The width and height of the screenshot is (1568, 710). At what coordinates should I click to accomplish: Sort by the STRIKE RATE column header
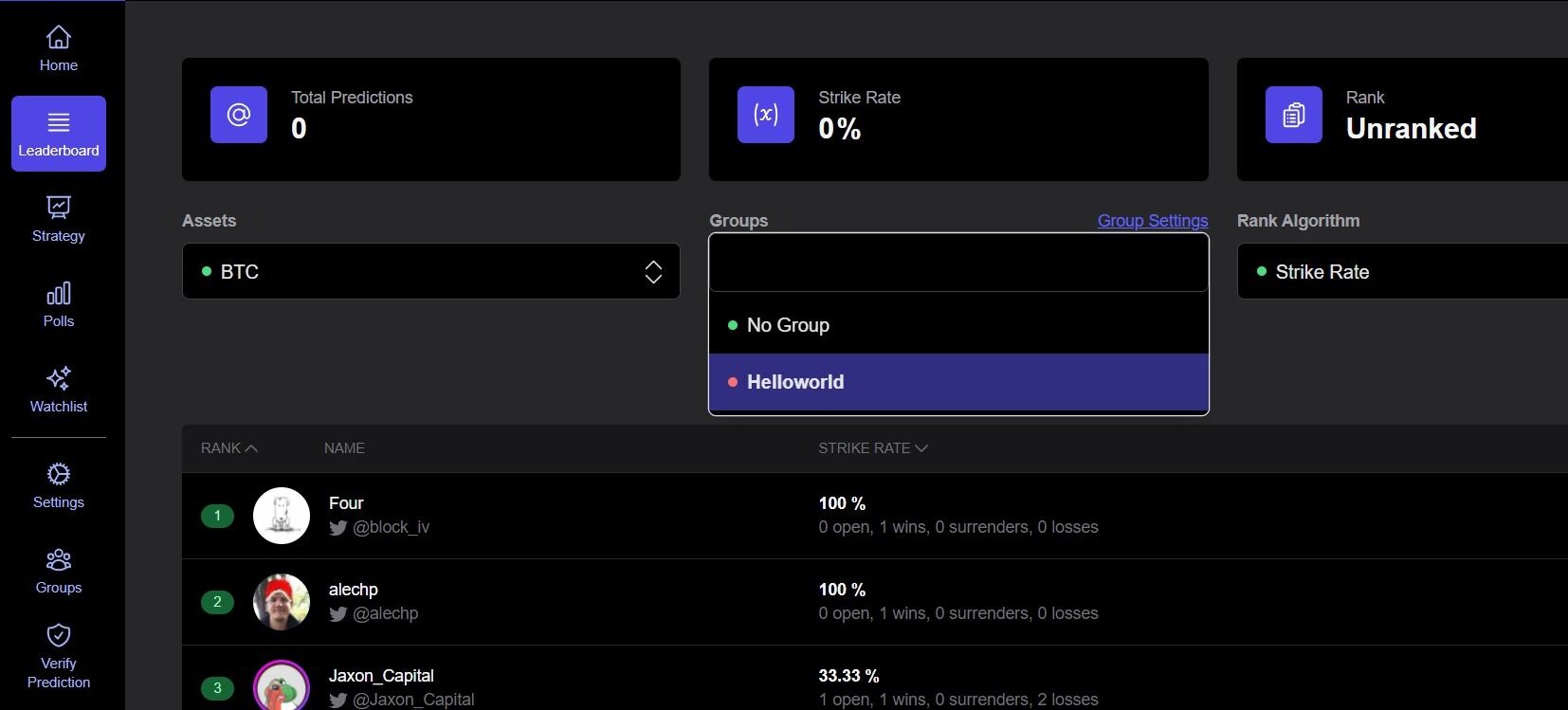872,448
